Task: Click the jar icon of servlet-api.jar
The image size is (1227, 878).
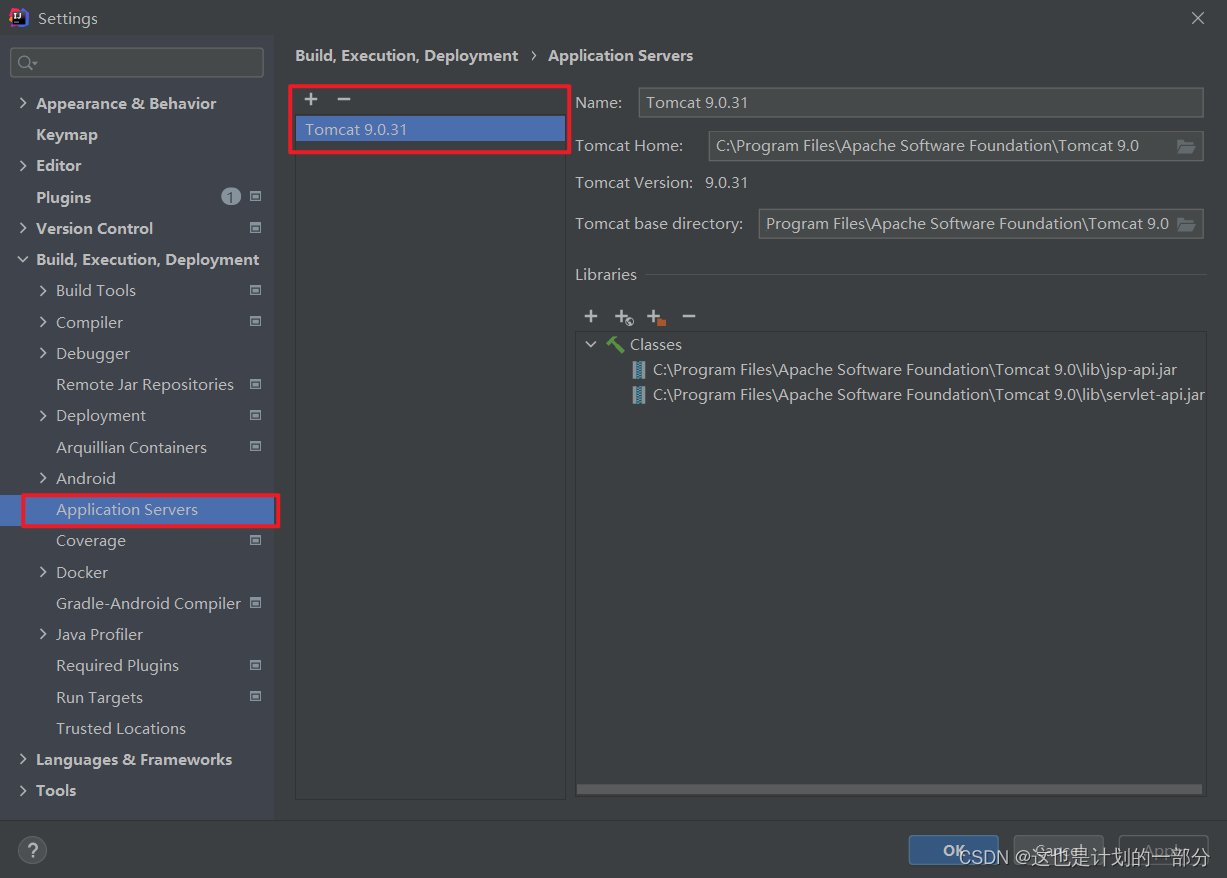Action: click(x=638, y=395)
